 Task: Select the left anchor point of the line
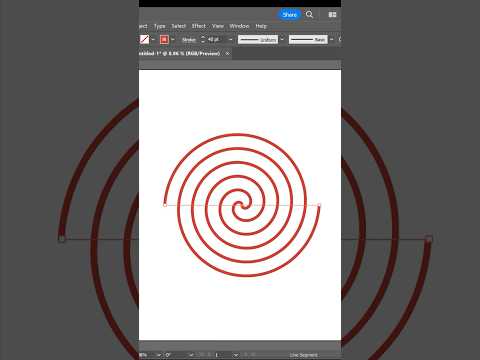165,205
